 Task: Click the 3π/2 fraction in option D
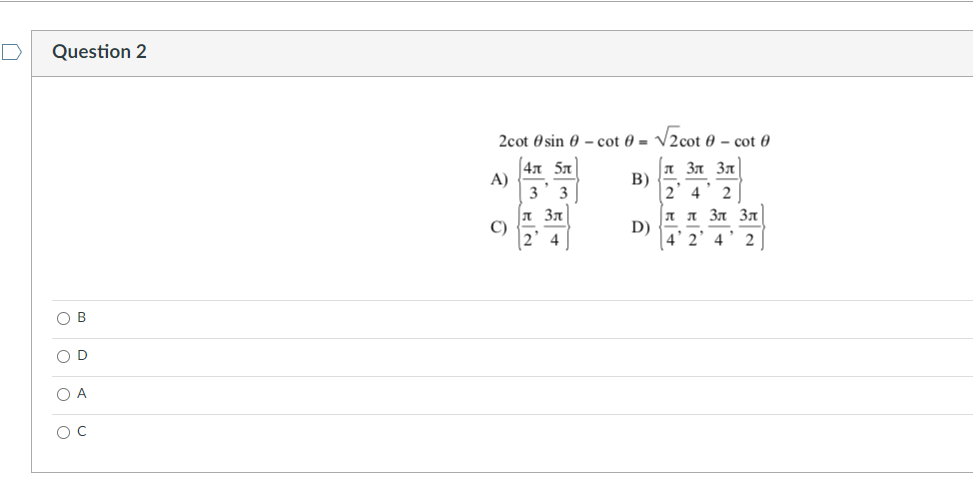[x=749, y=228]
